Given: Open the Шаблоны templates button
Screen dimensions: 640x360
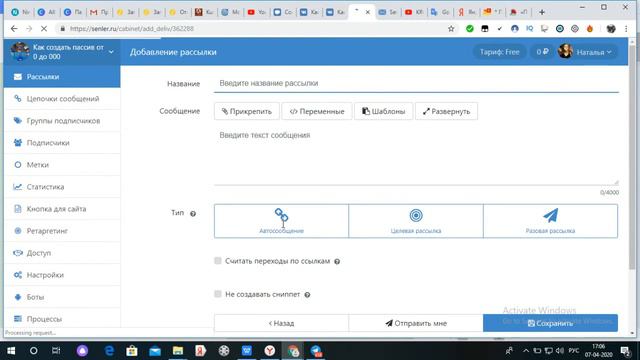Looking at the screenshot, I should click(384, 111).
